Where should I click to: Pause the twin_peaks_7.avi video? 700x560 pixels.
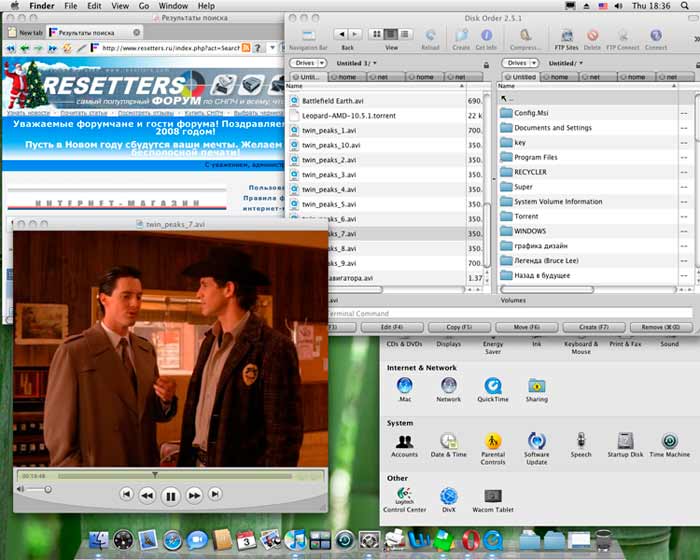(x=171, y=496)
